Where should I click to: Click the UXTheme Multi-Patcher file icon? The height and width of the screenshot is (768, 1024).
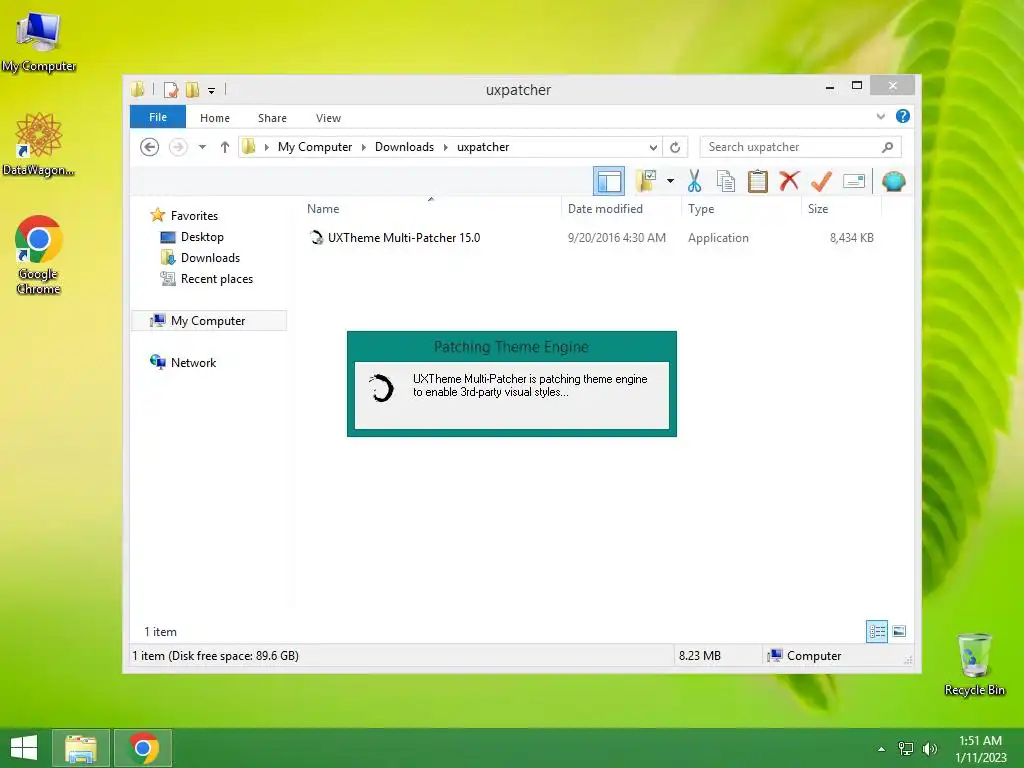316,238
